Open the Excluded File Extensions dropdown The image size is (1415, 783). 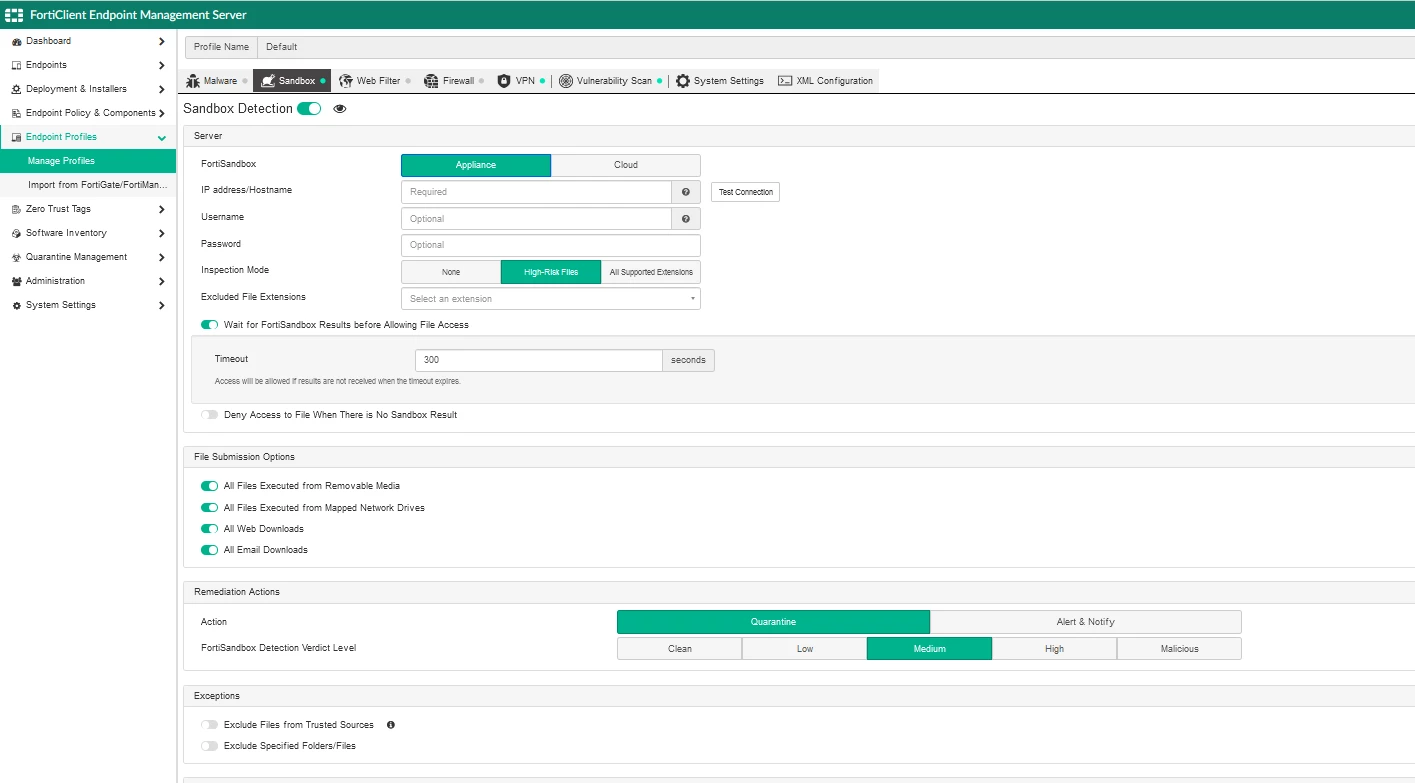(x=551, y=299)
